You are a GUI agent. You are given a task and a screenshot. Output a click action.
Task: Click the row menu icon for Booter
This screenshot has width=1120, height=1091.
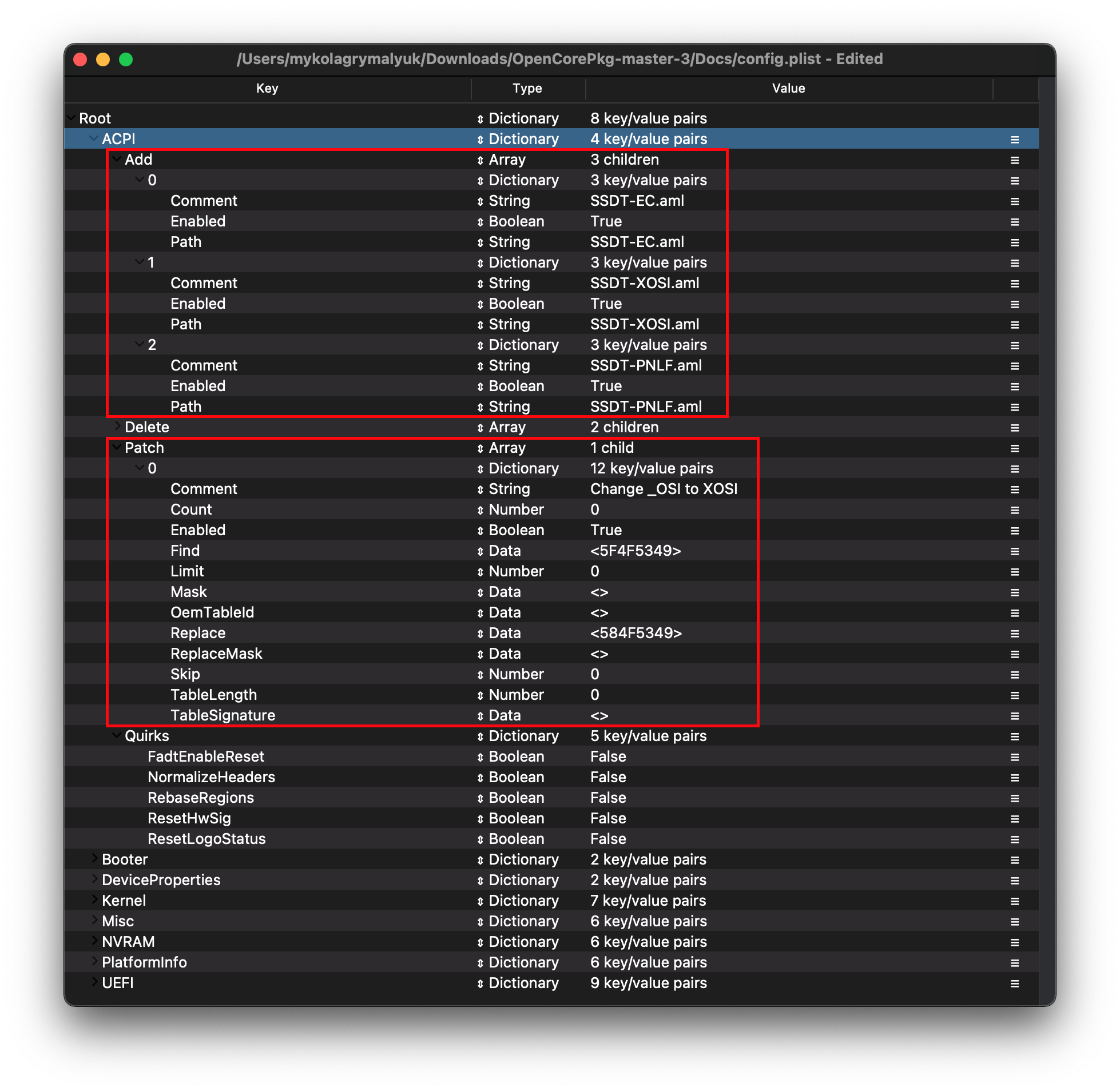click(x=1014, y=859)
